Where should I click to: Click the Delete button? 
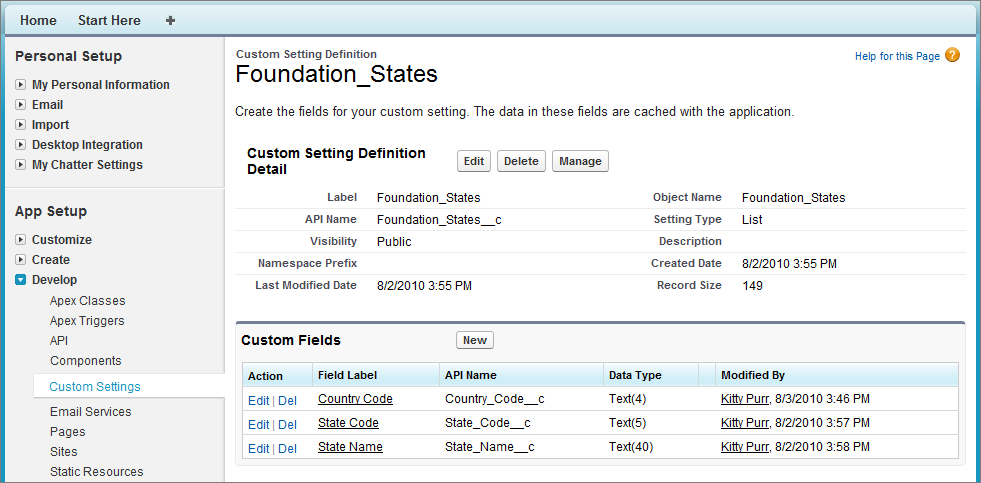tap(521, 161)
